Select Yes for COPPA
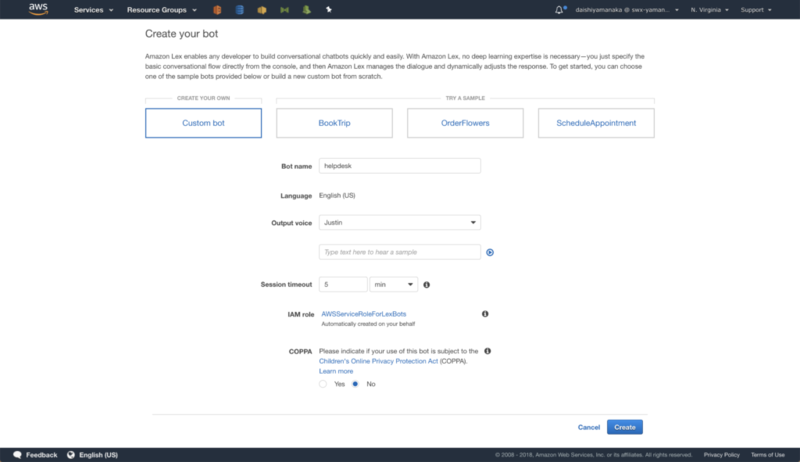Screen dimensions: 800x462 click(x=323, y=384)
